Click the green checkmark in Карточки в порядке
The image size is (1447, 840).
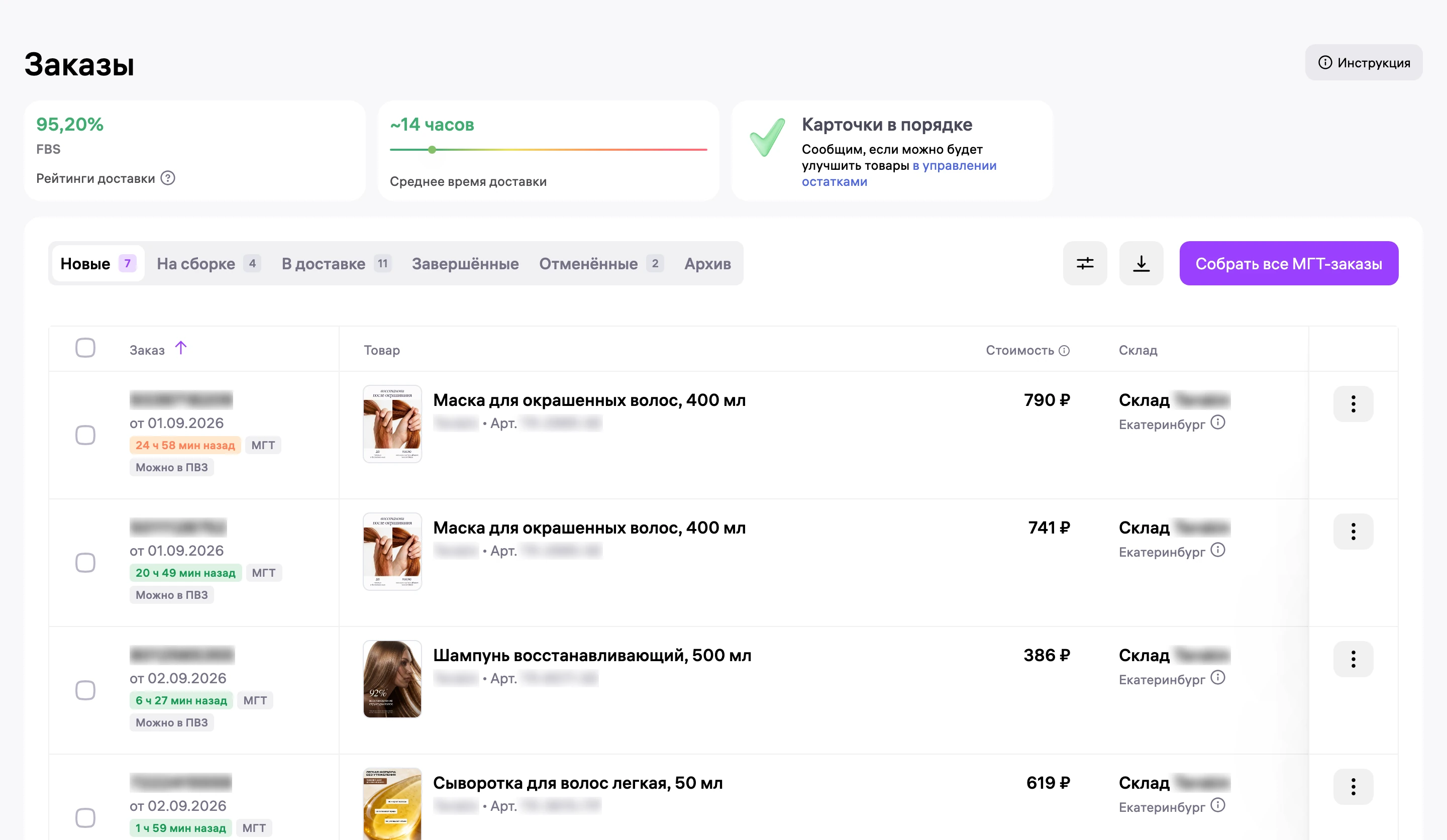click(x=767, y=137)
